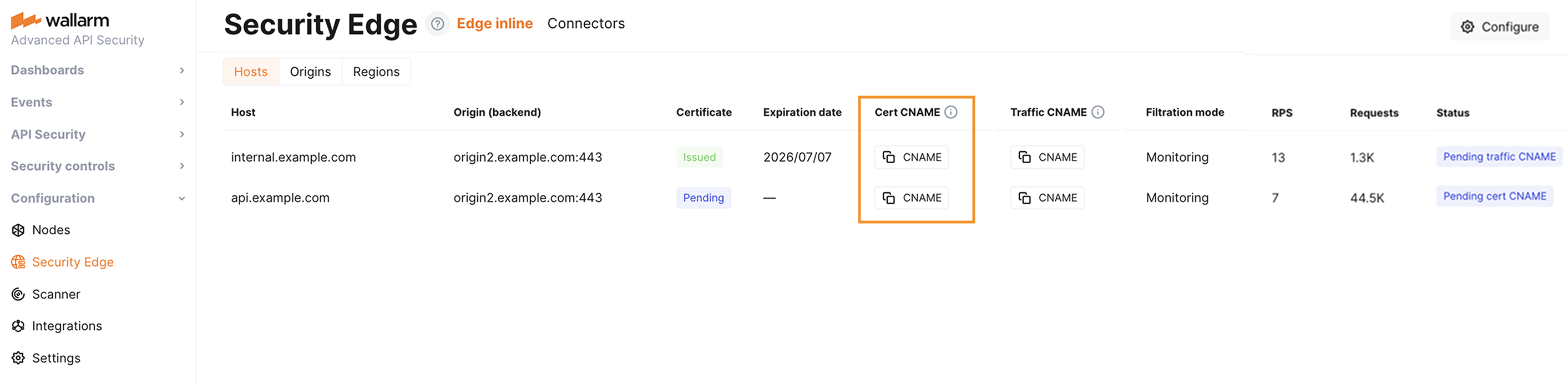
Task: Click the Pending cert CNAME status
Action: click(x=1495, y=196)
